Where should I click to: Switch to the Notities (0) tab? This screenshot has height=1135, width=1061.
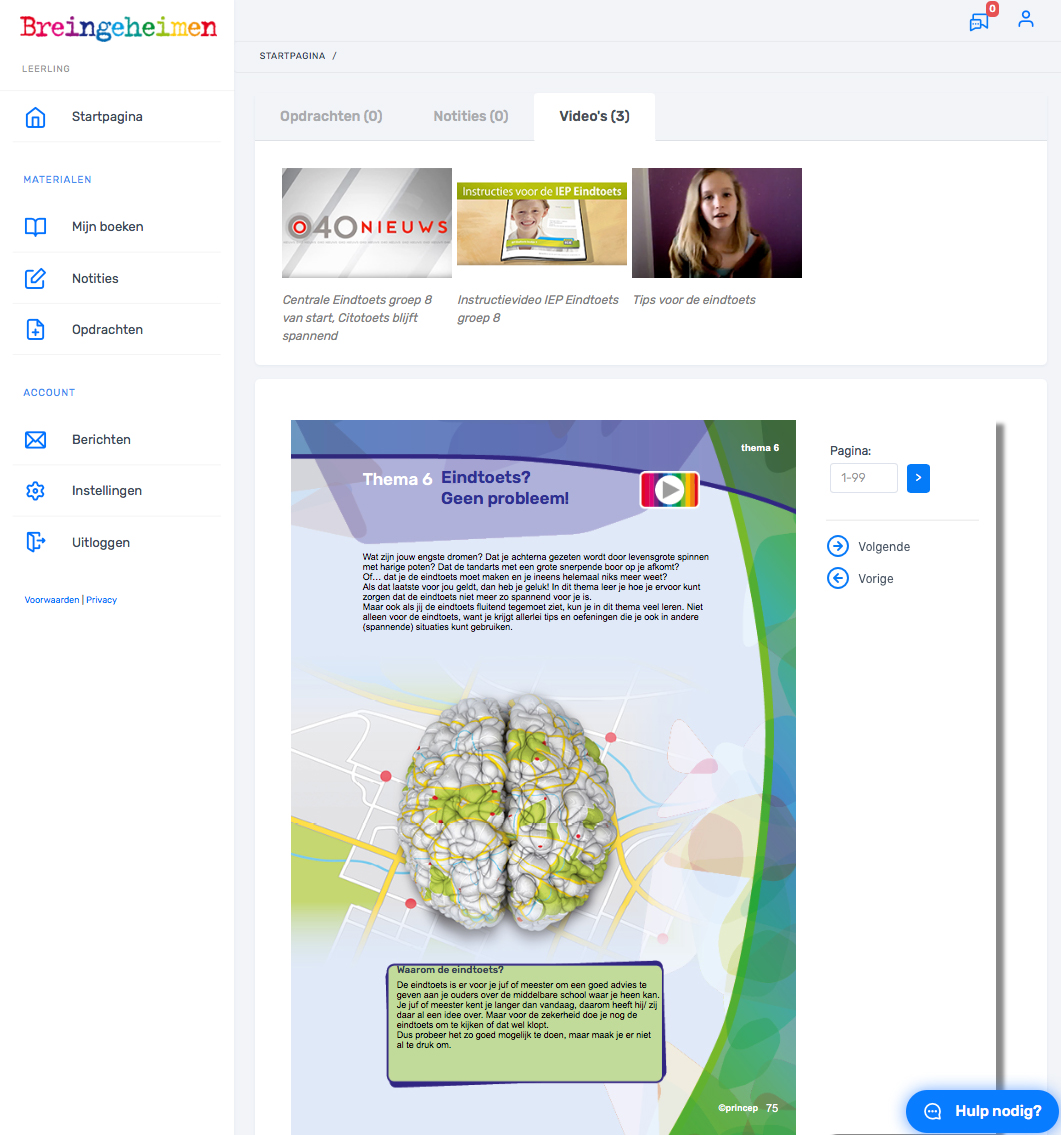coord(471,117)
